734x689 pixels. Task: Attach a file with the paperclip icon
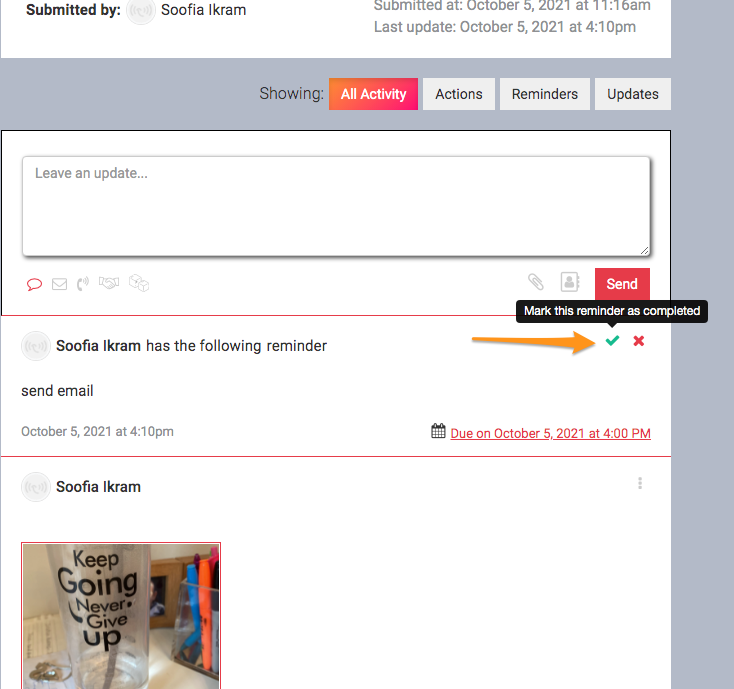536,282
